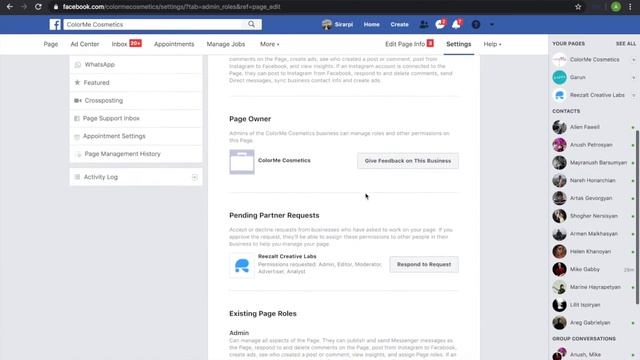Expand the Help dropdown

click(x=492, y=44)
